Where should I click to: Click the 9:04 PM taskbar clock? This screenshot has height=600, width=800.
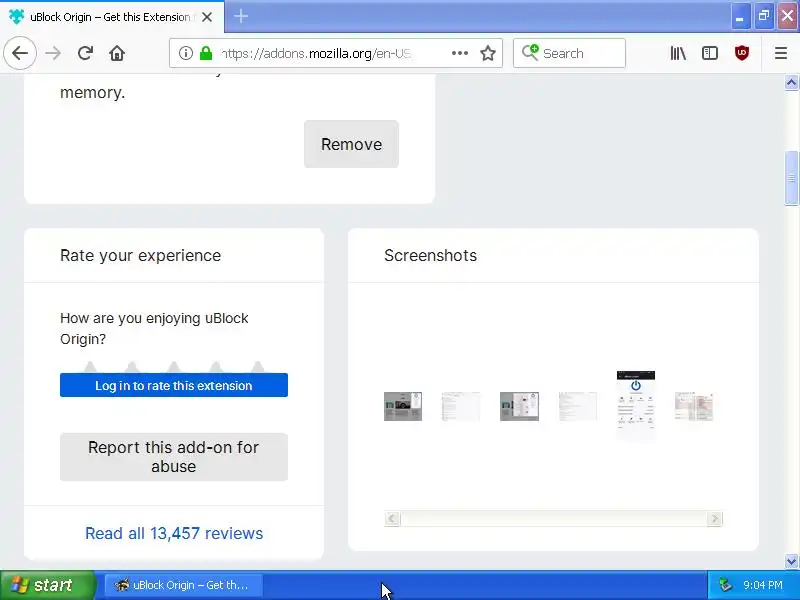[x=762, y=585]
